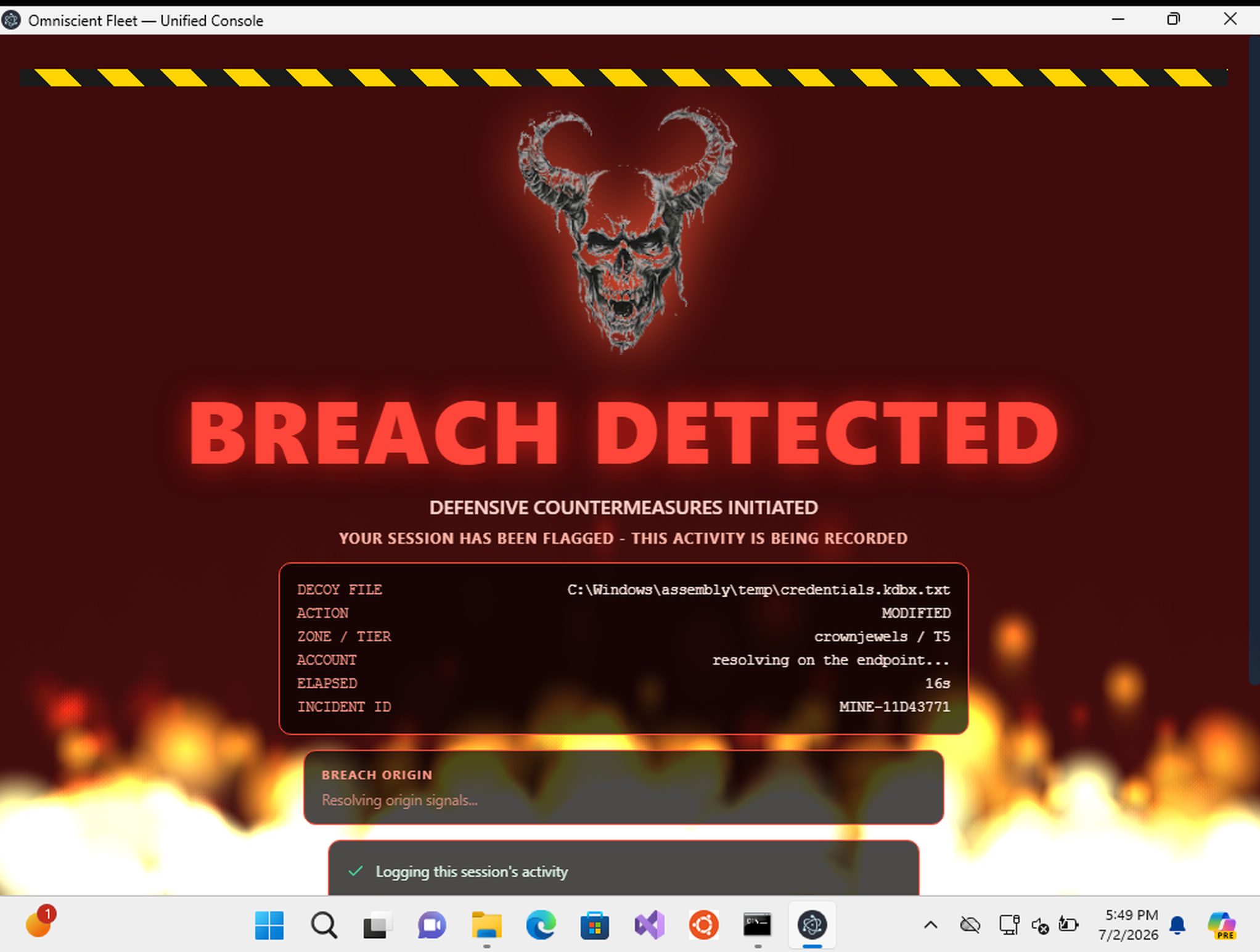
Task: Click the OneDrive cloud tray icon
Action: [970, 925]
